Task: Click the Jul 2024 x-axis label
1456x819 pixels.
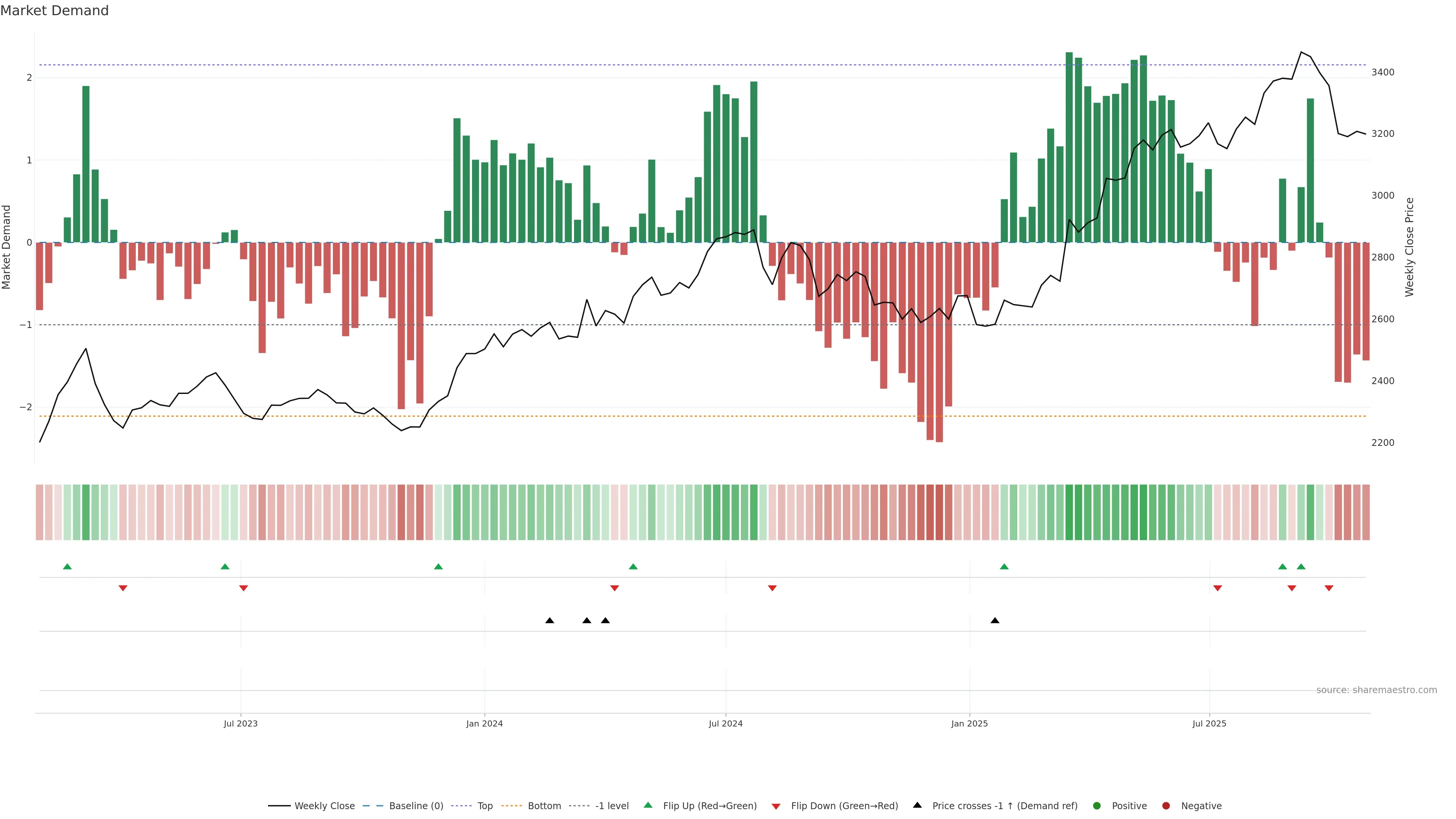Action: [725, 723]
